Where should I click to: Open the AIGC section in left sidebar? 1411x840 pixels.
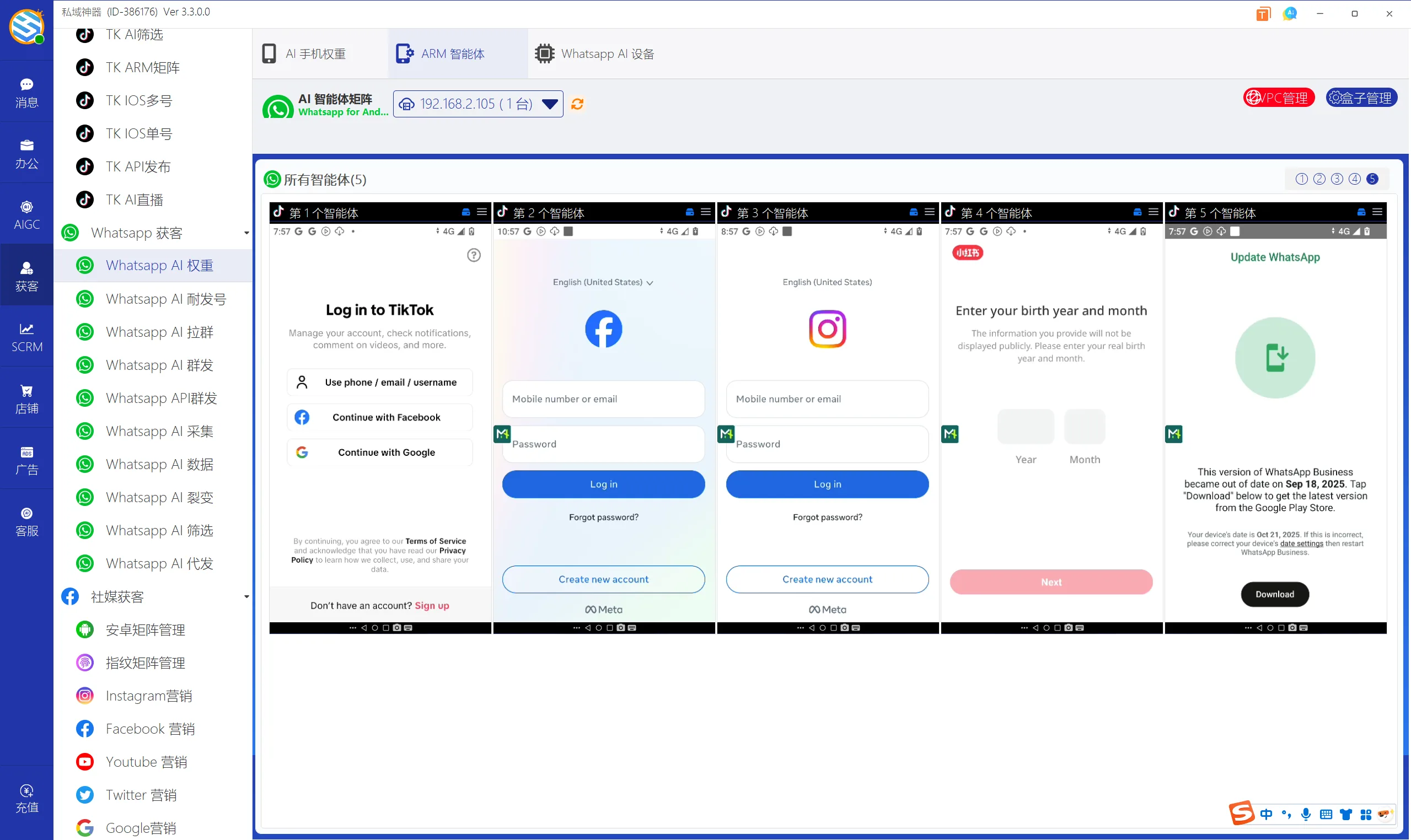point(26,214)
